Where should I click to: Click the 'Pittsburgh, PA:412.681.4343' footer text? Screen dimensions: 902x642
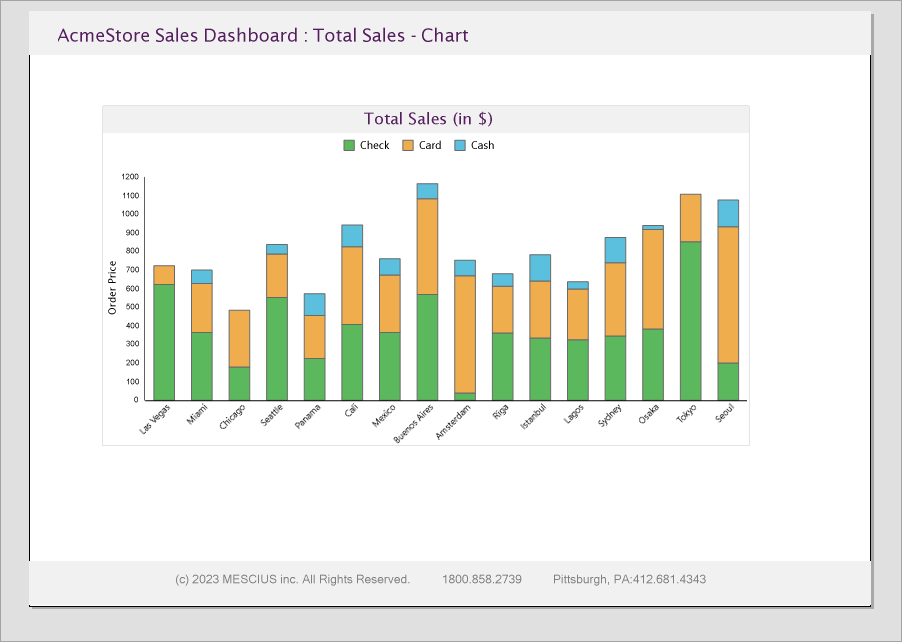pos(629,579)
